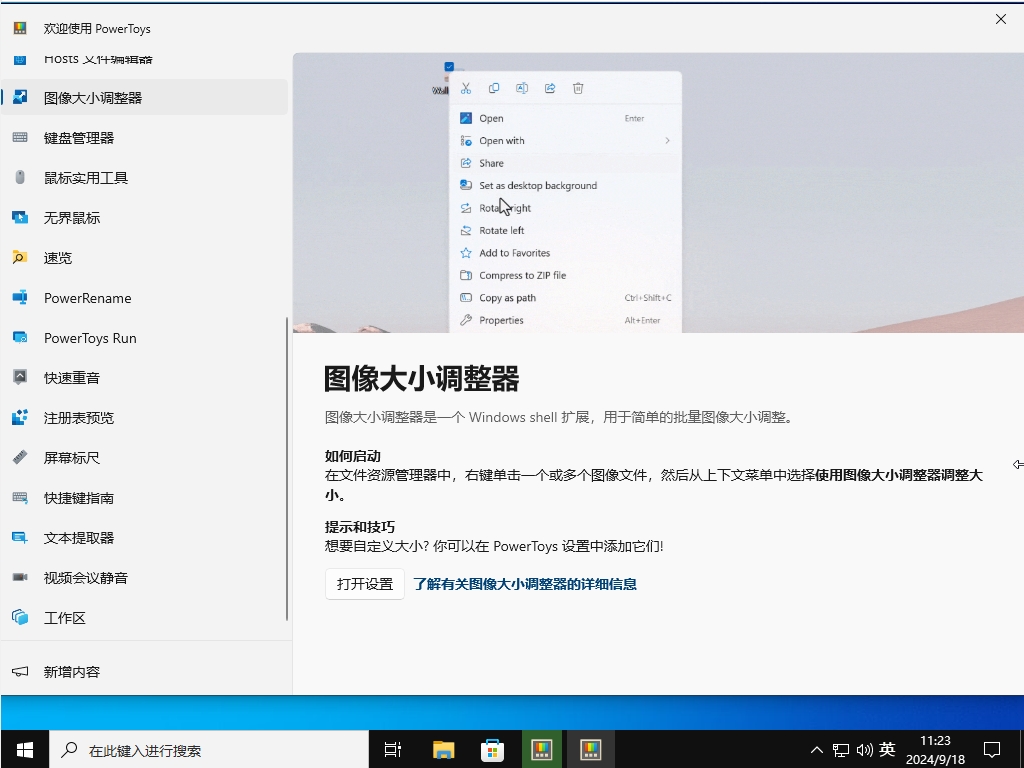Open Task View from the taskbar
Image resolution: width=1024 pixels, height=768 pixels.
click(393, 749)
